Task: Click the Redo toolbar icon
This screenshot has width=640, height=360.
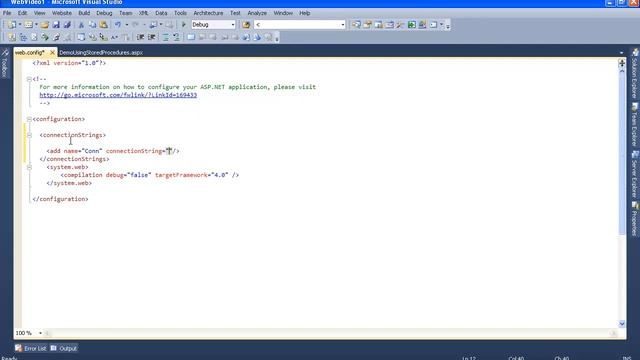Action: point(135,25)
